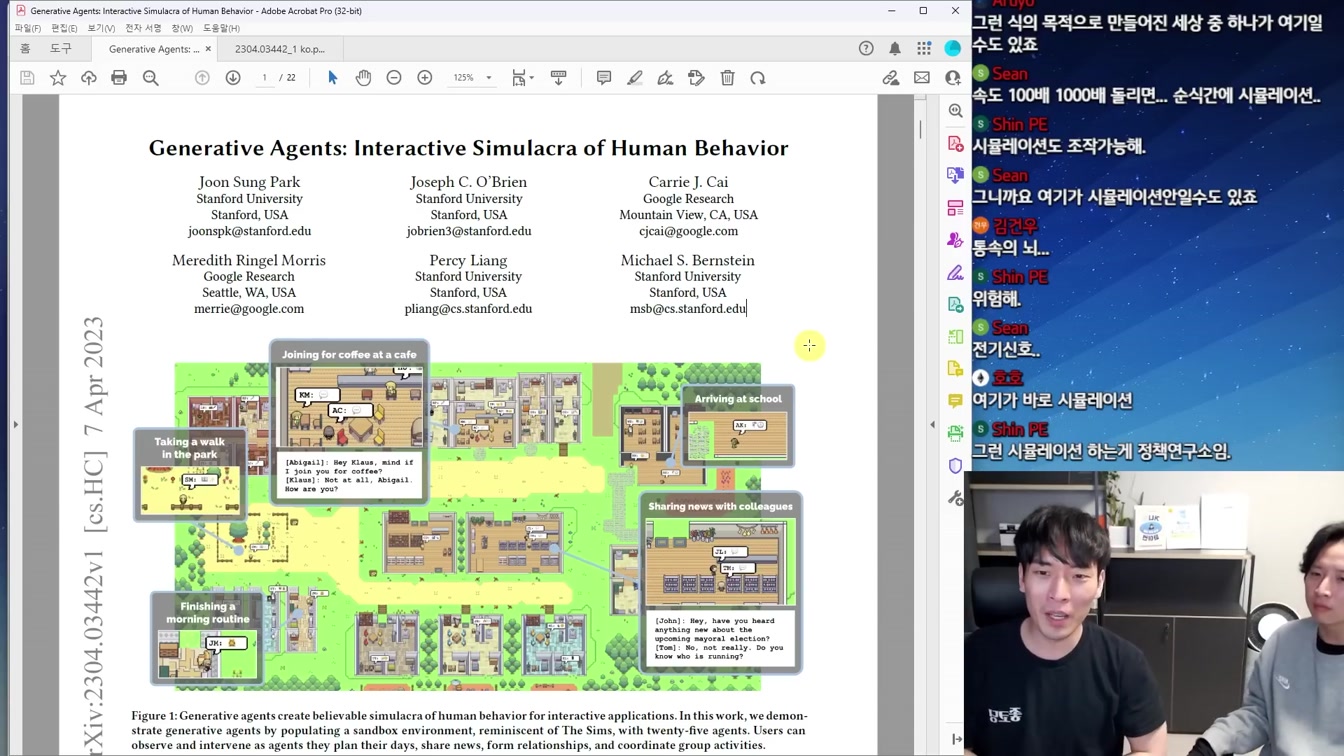This screenshot has height=756, width=1344.
Task: Open Fill & Sign pen tool in right pane
Action: click(956, 272)
